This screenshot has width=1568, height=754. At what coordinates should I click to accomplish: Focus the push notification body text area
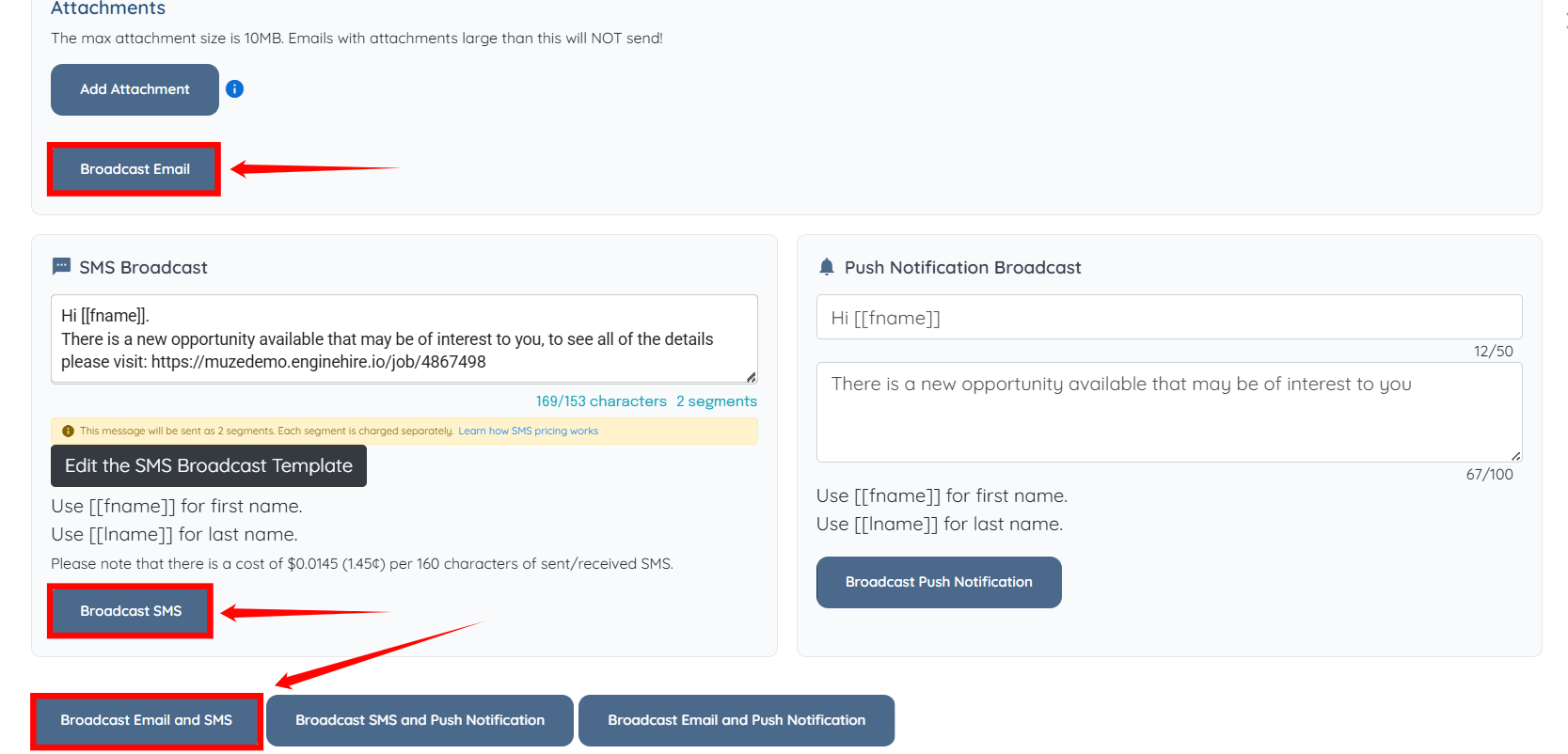click(x=1169, y=414)
